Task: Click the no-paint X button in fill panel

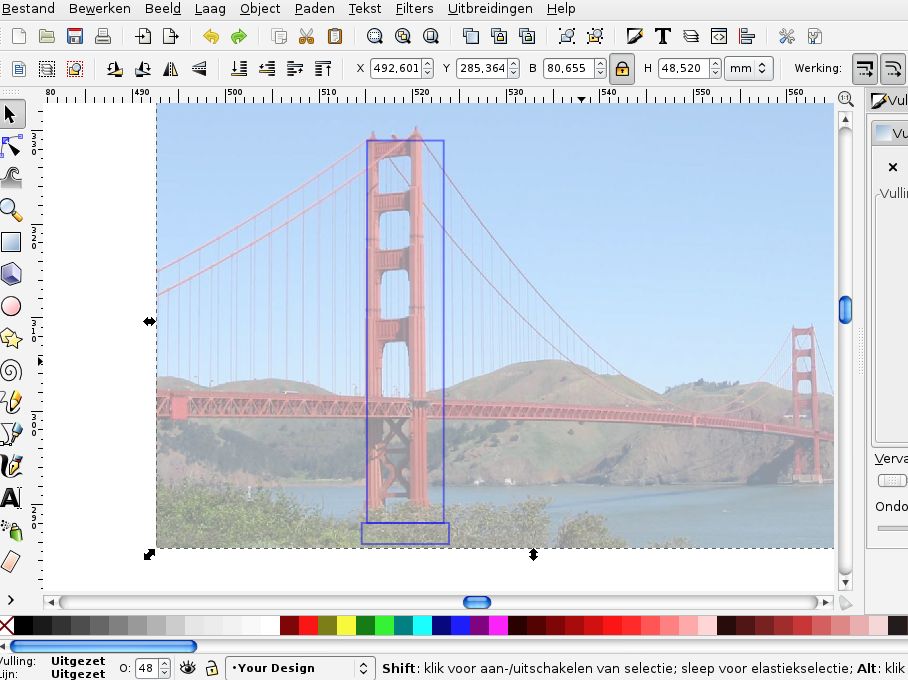Action: (892, 167)
